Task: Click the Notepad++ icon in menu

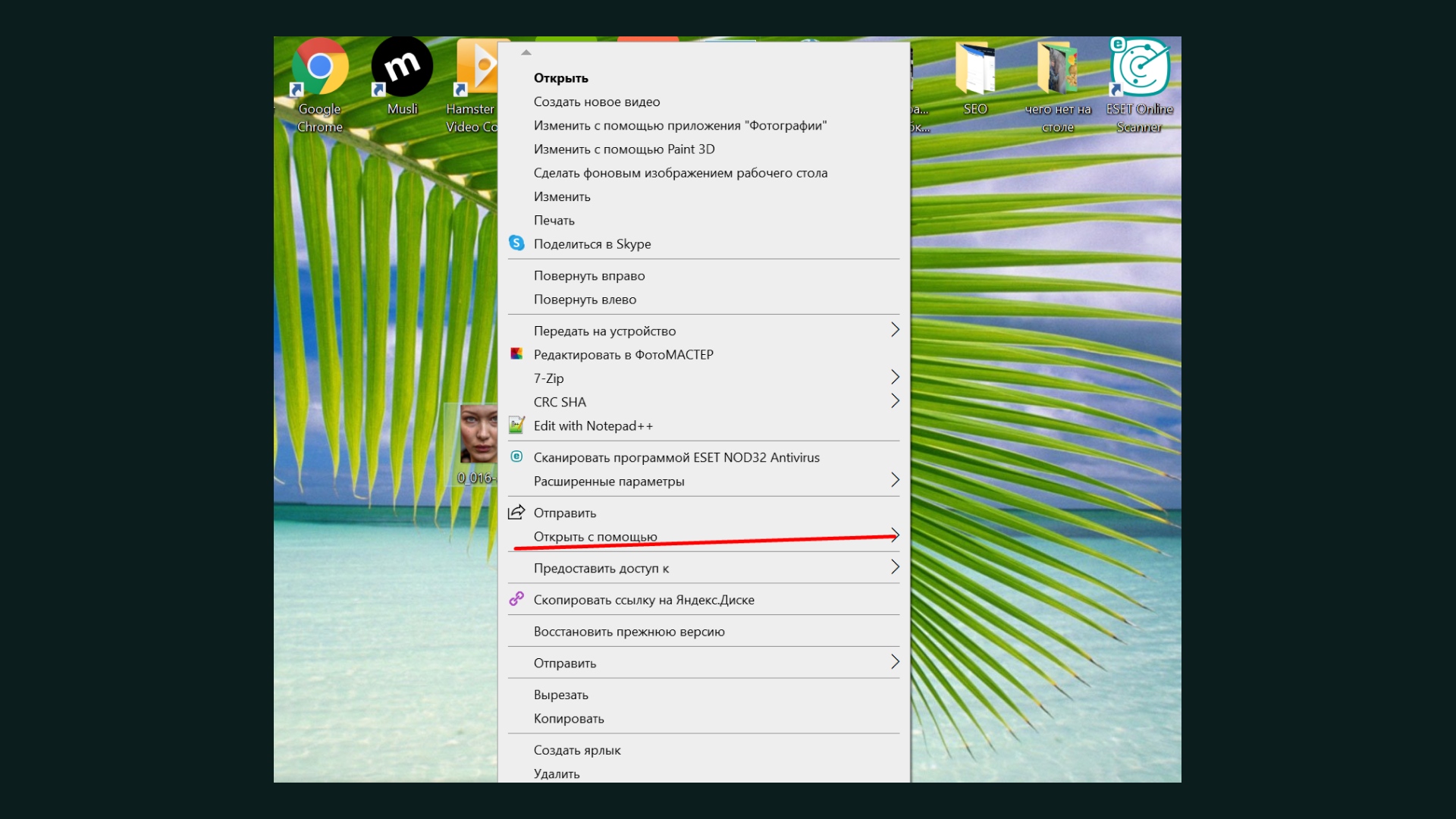Action: [516, 425]
